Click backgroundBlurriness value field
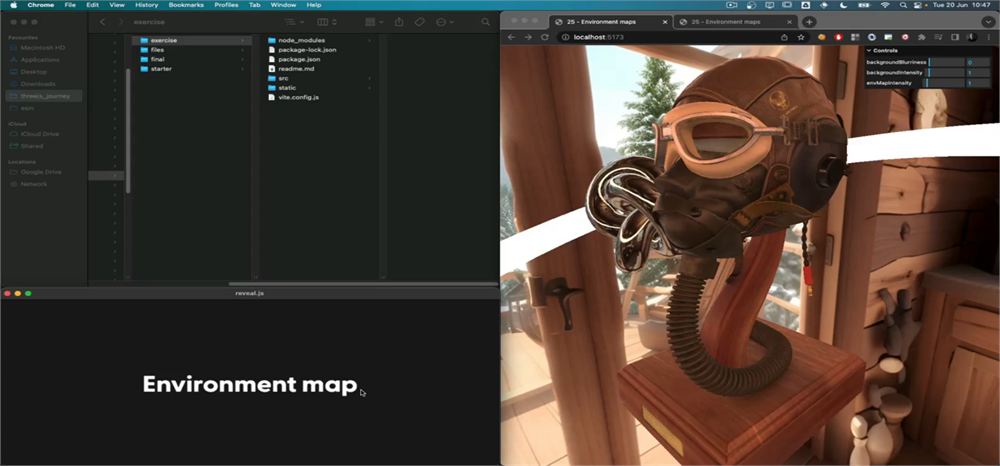This screenshot has height=466, width=1000. click(980, 62)
